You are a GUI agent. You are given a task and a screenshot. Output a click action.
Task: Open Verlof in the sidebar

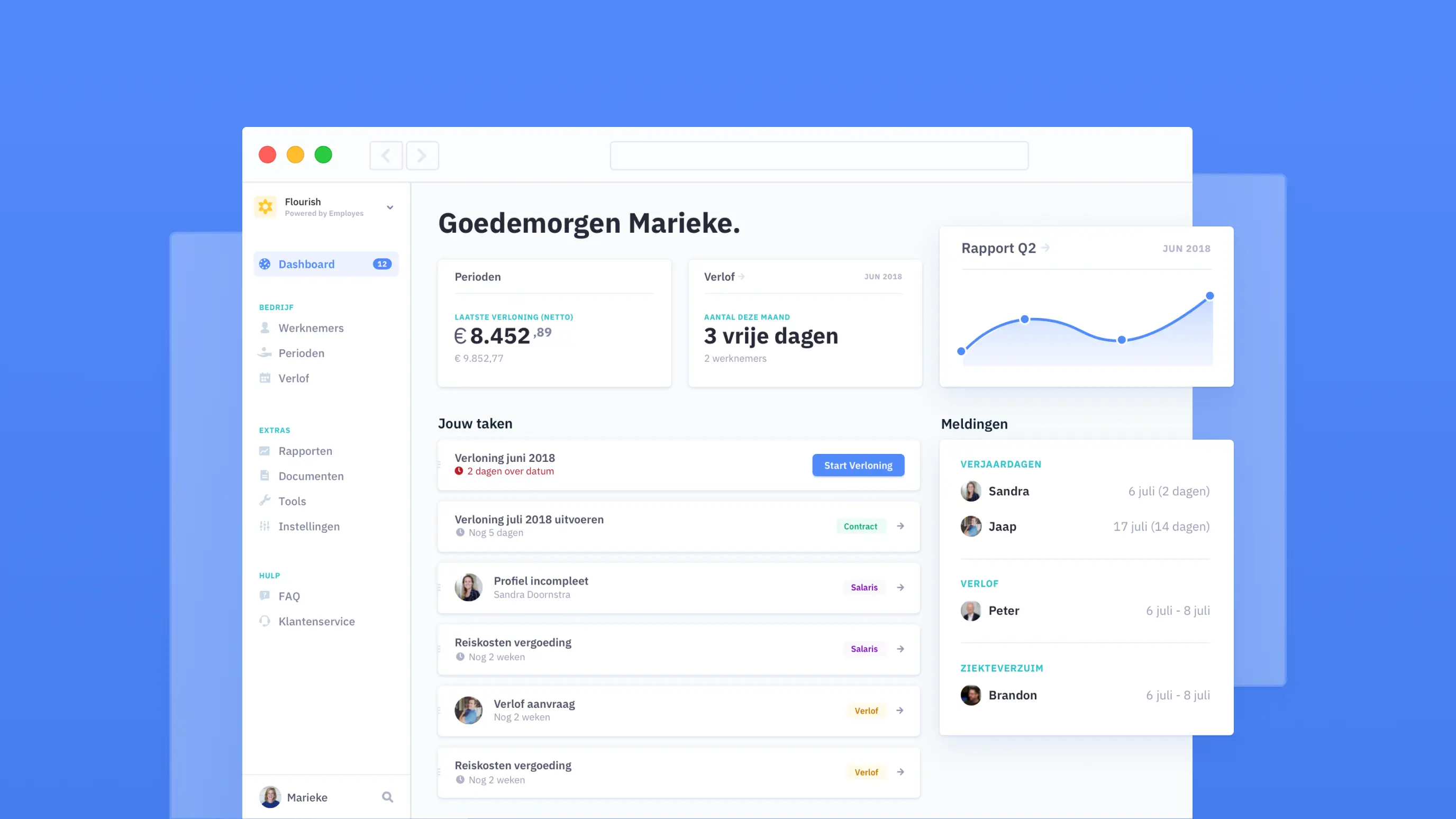pyautogui.click(x=293, y=378)
